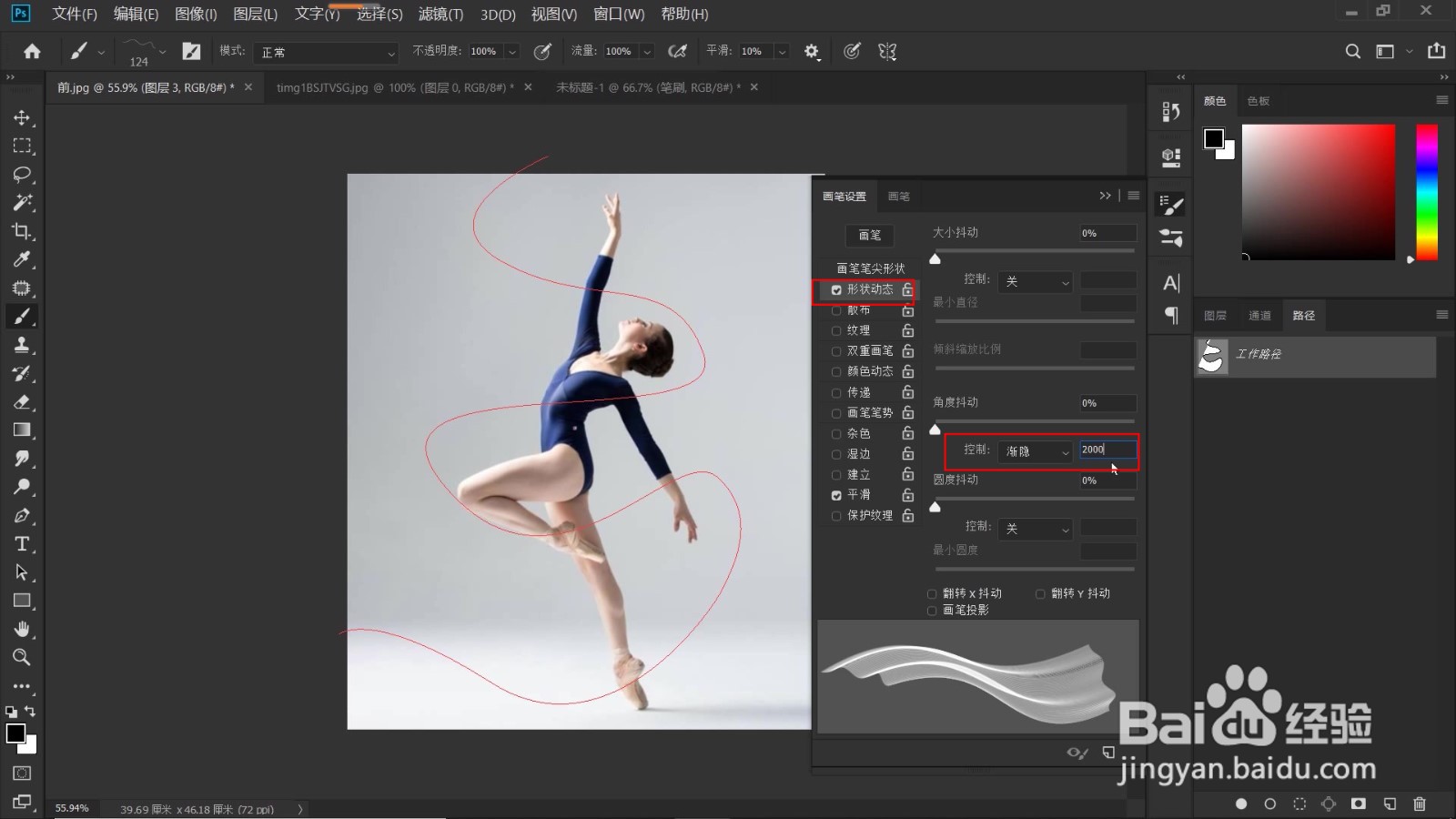Open the 渐隐 angle control dropdown

pos(1036,451)
